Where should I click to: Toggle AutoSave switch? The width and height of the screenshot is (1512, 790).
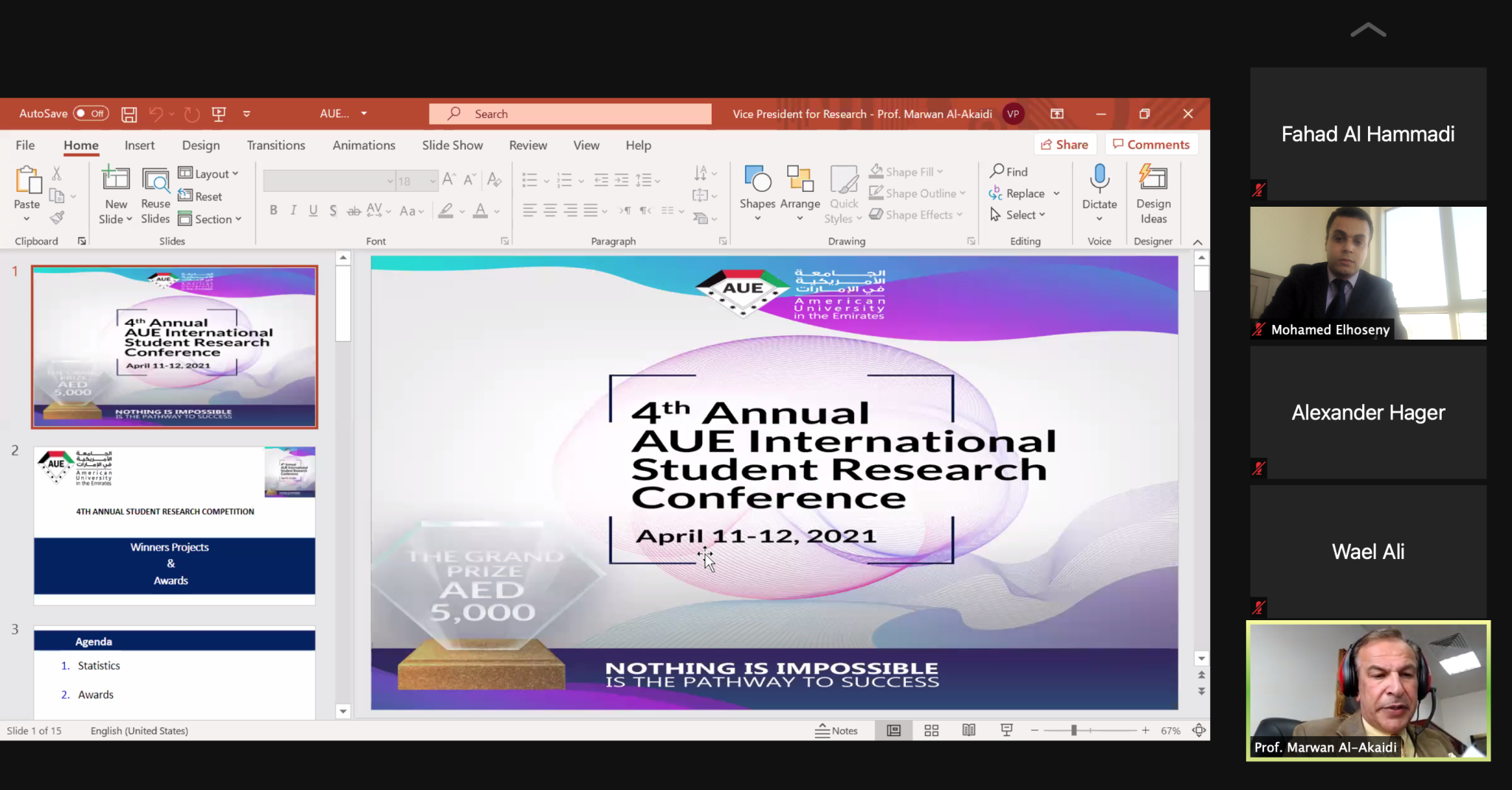92,113
